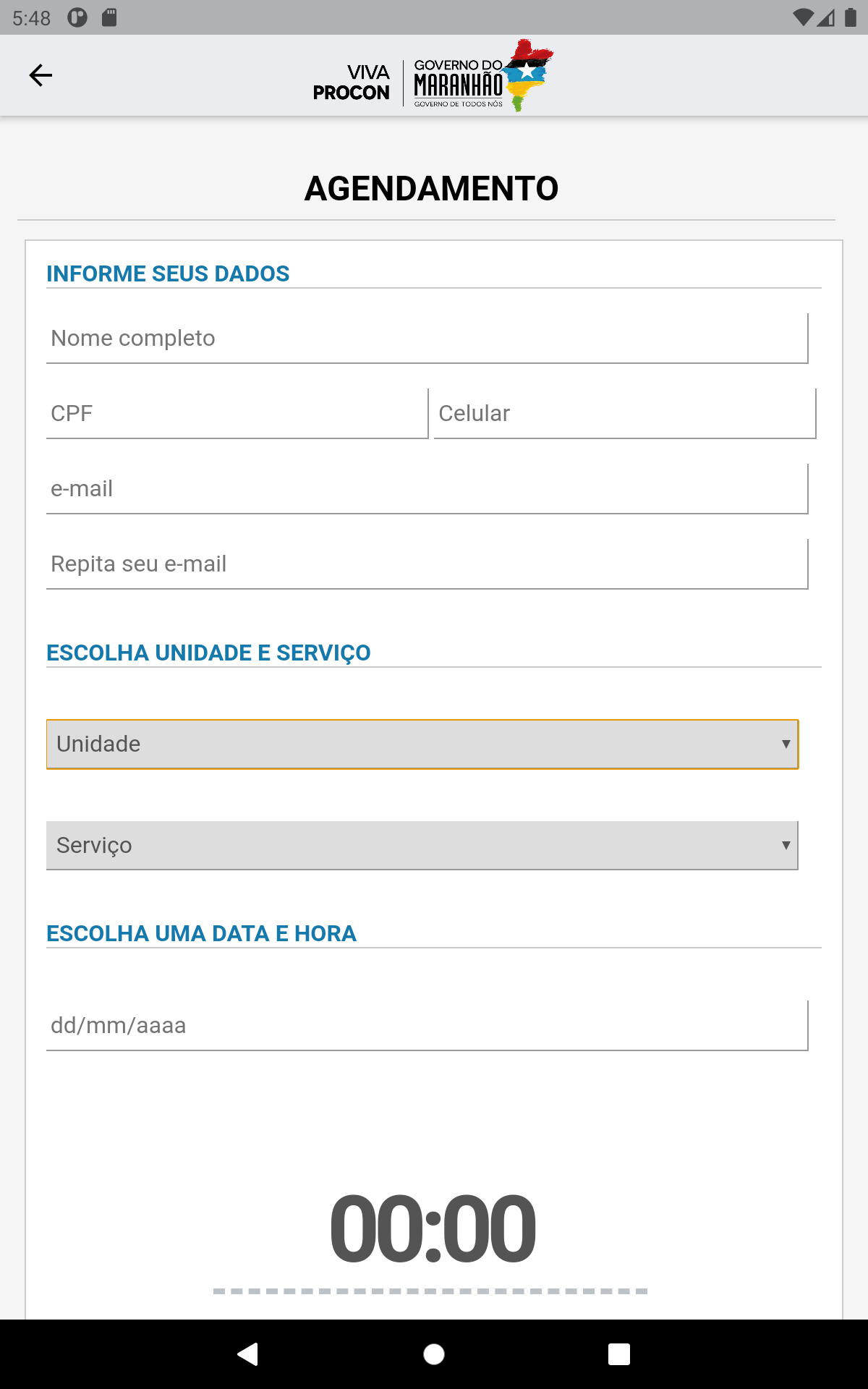Select the CPF input field

(x=237, y=414)
